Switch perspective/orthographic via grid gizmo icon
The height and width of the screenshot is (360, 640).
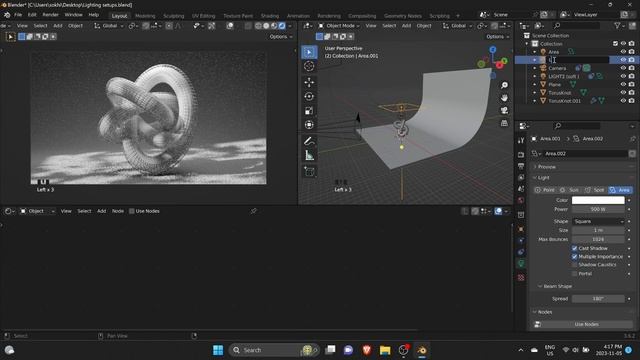(504, 123)
